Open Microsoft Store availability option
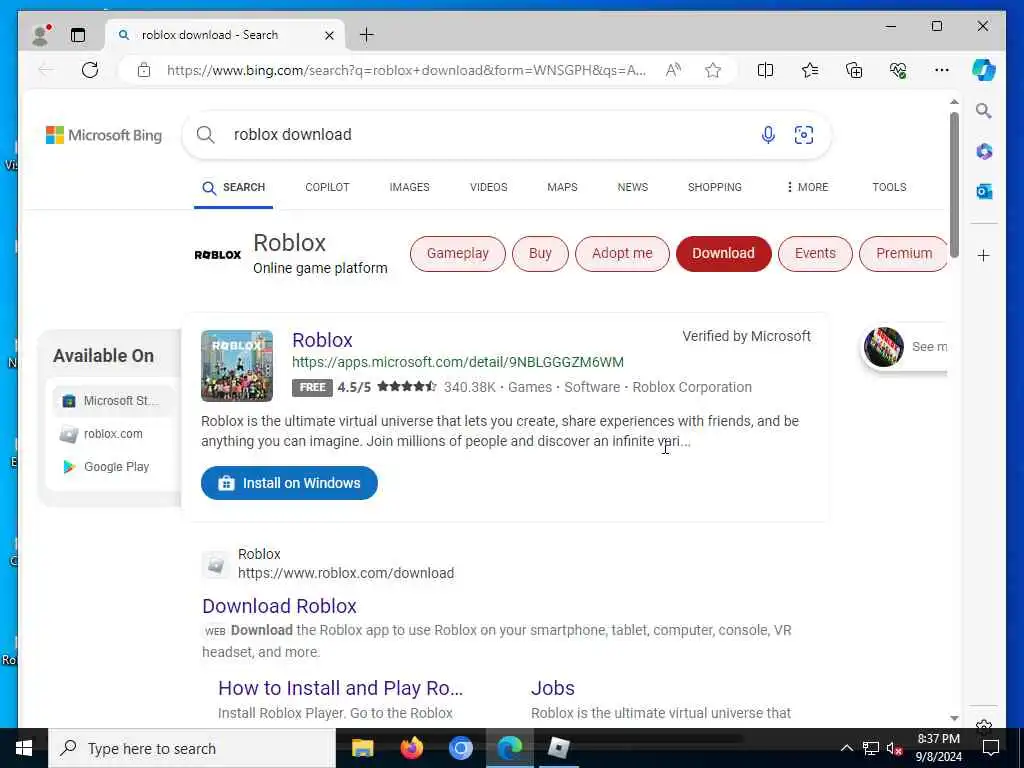 [114, 401]
